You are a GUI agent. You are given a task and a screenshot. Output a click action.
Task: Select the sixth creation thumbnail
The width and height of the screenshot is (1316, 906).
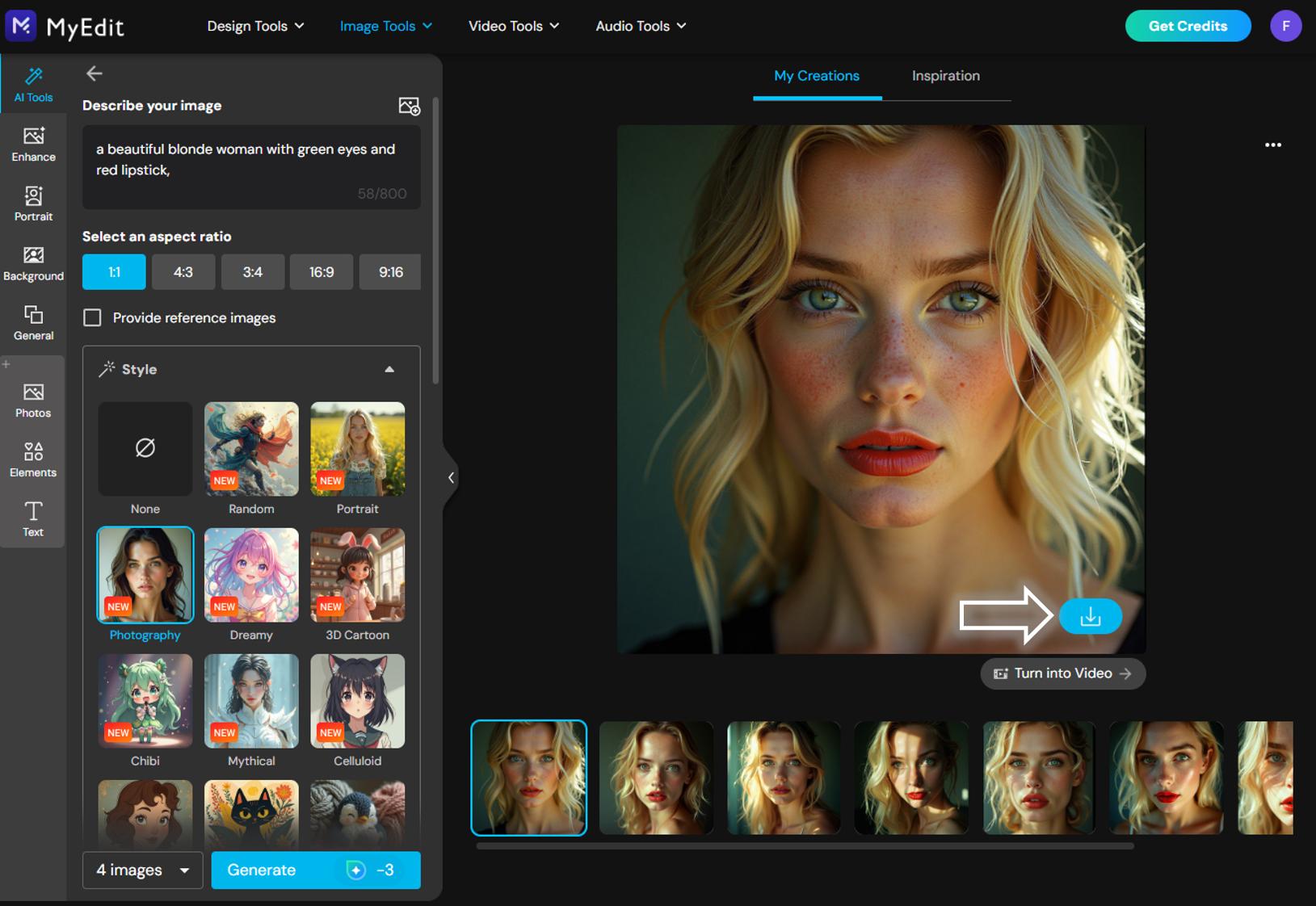[1167, 778]
